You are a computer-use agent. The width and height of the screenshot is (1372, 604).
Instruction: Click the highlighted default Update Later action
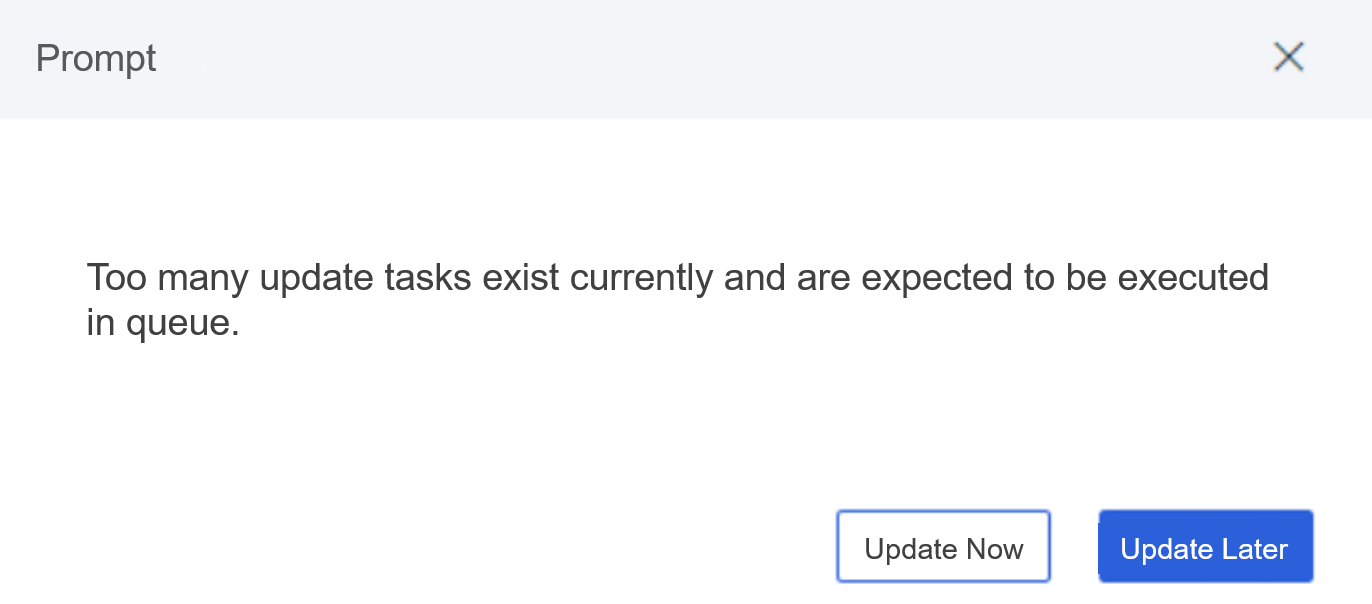1204,547
